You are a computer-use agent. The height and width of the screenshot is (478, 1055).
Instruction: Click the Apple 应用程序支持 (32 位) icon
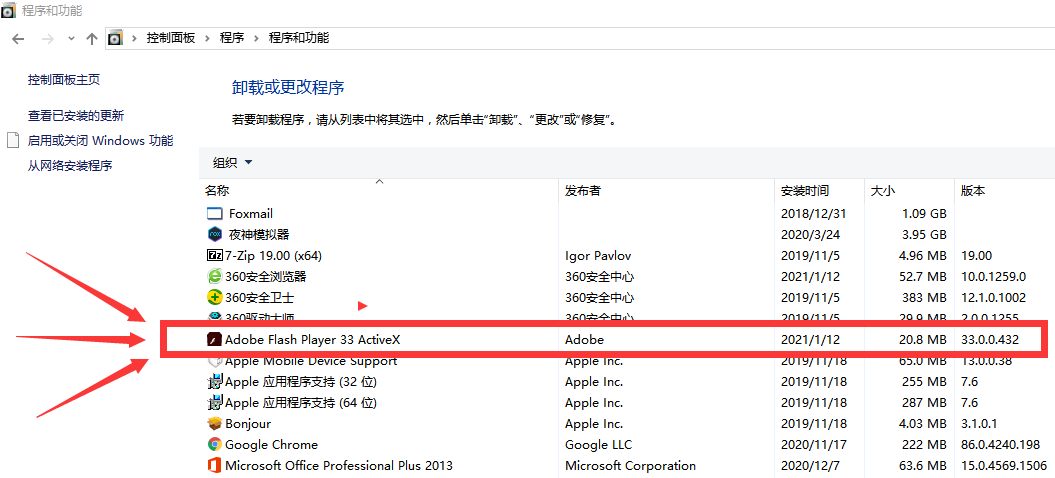215,382
